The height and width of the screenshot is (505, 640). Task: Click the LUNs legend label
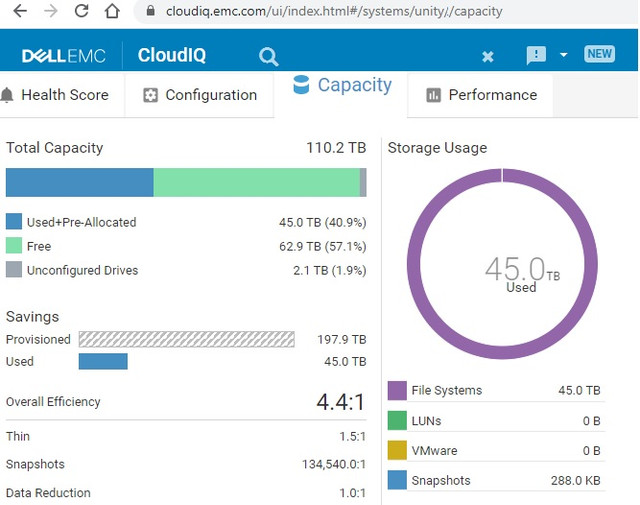tap(426, 421)
